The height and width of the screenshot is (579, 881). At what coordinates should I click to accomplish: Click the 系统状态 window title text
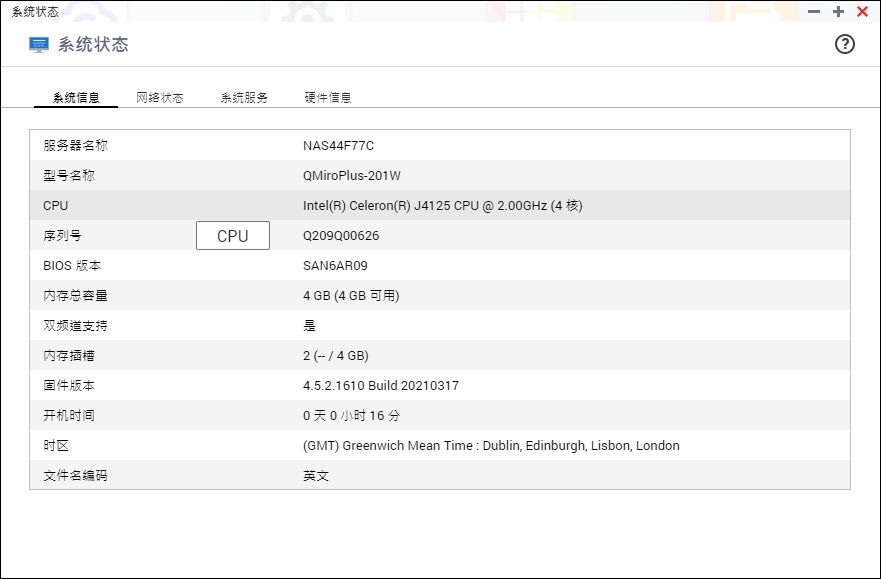[x=35, y=12]
